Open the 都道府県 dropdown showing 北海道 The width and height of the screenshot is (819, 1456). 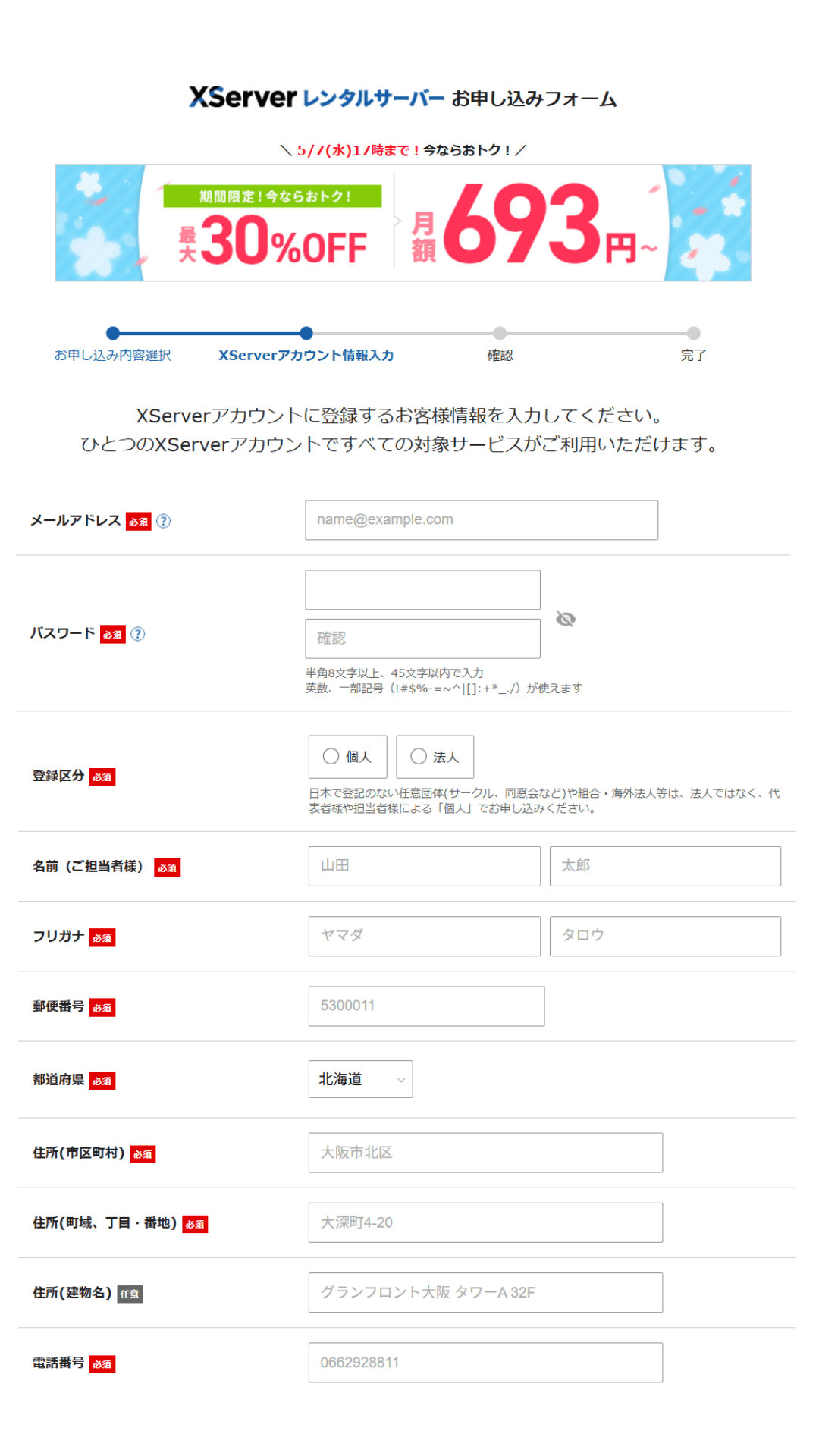click(x=361, y=1079)
